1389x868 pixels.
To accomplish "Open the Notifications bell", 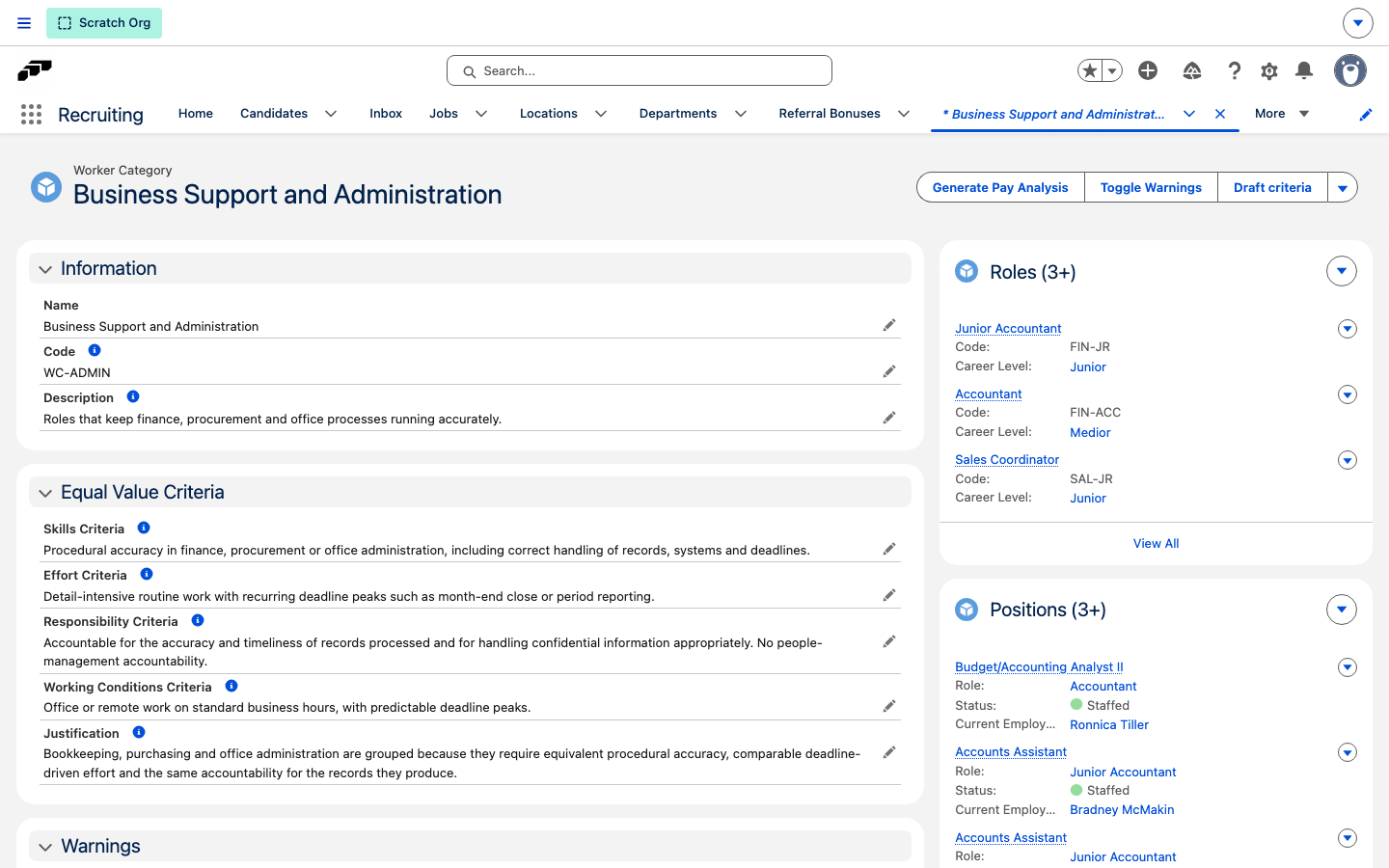I will tap(1304, 70).
